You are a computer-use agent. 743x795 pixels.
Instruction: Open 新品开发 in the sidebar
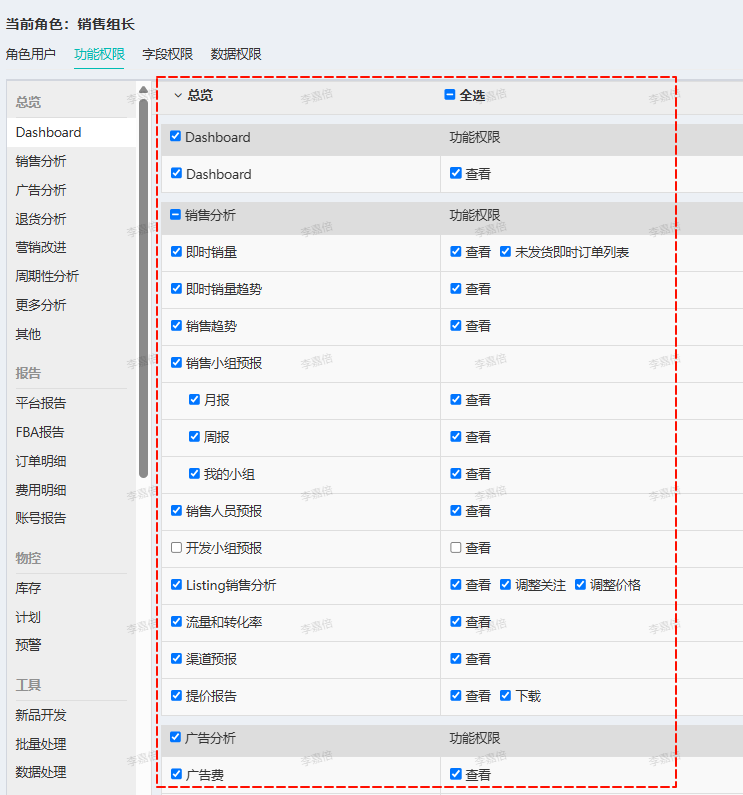click(x=41, y=715)
